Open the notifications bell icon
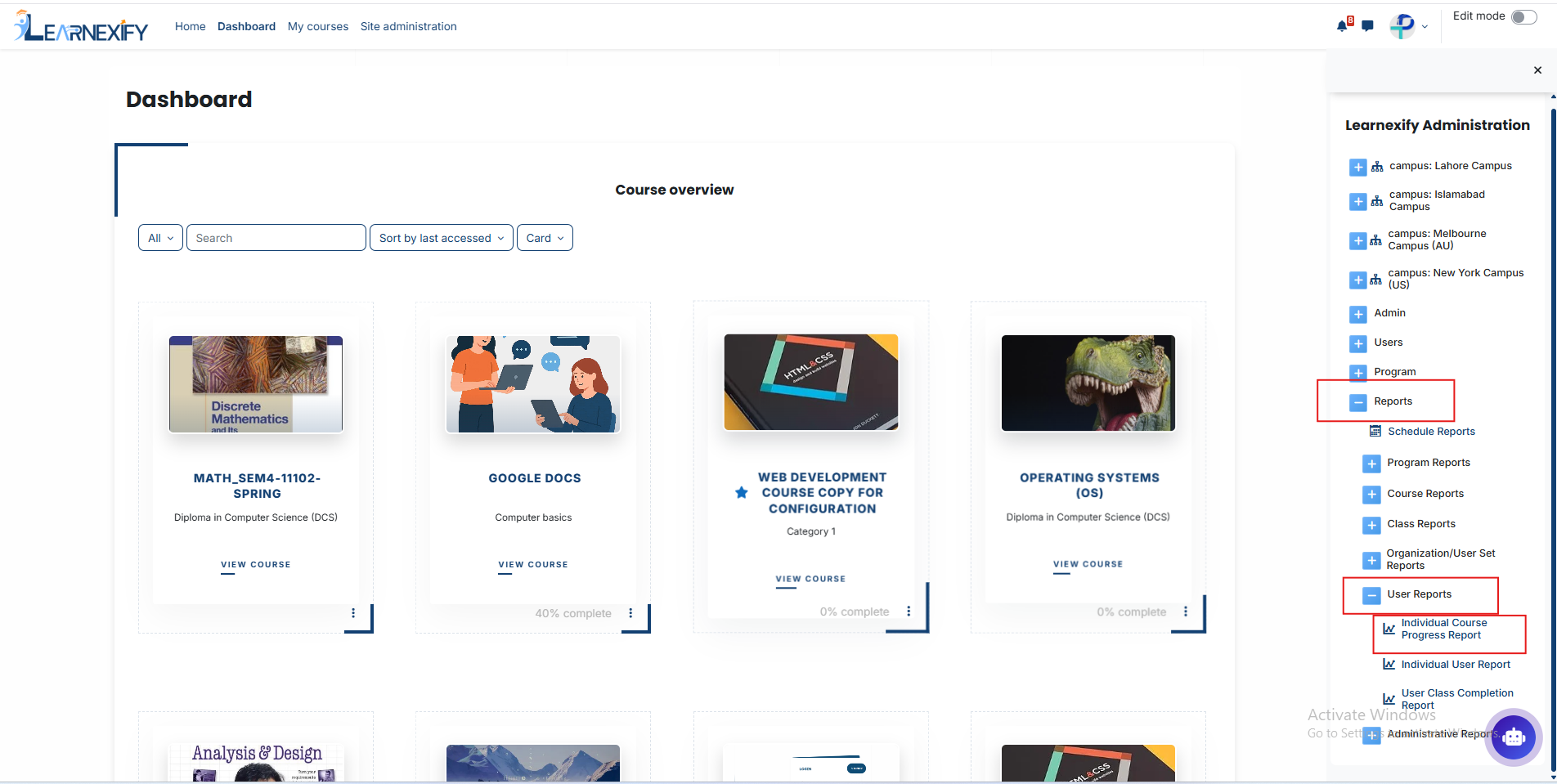The image size is (1557, 784). click(1342, 25)
